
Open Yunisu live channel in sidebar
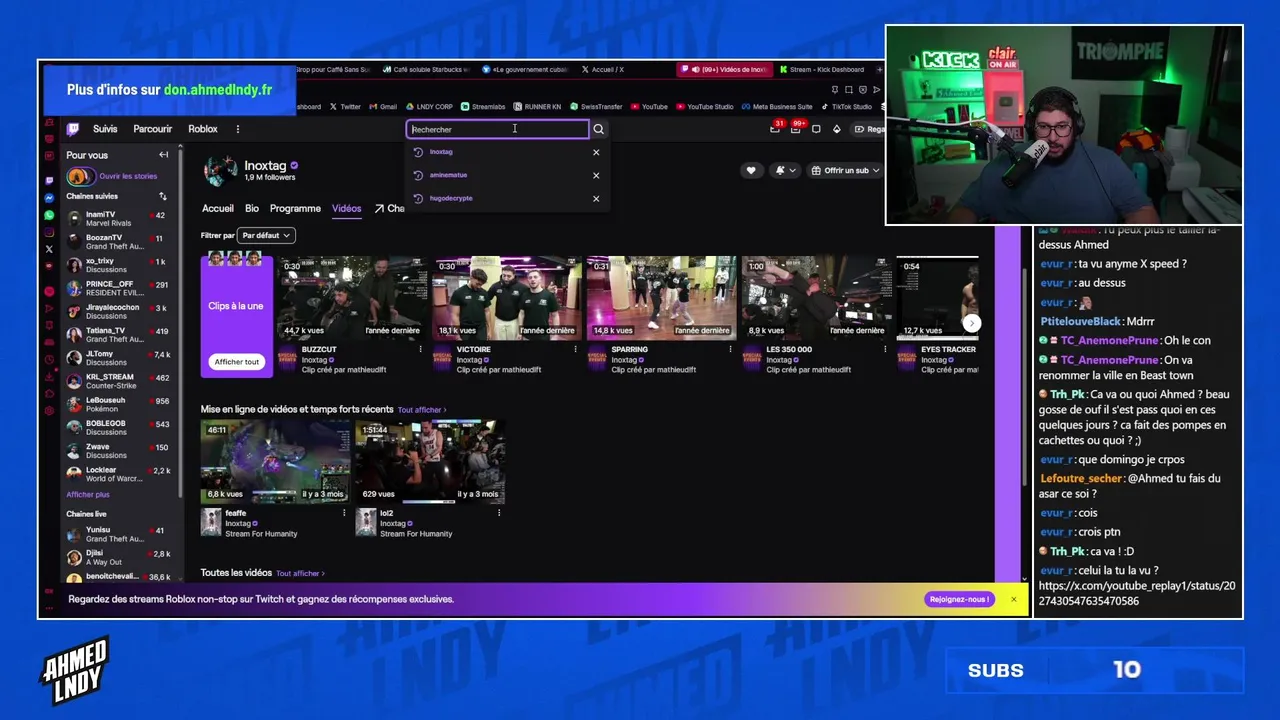coord(120,534)
